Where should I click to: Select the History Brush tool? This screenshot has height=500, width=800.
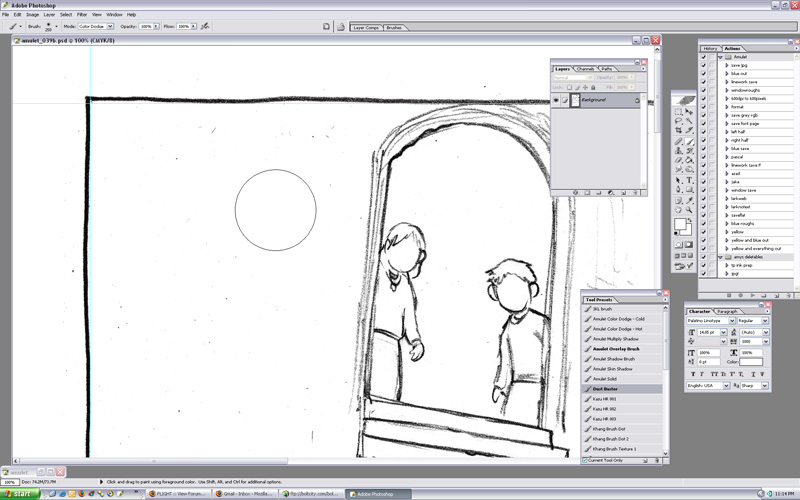point(689,151)
